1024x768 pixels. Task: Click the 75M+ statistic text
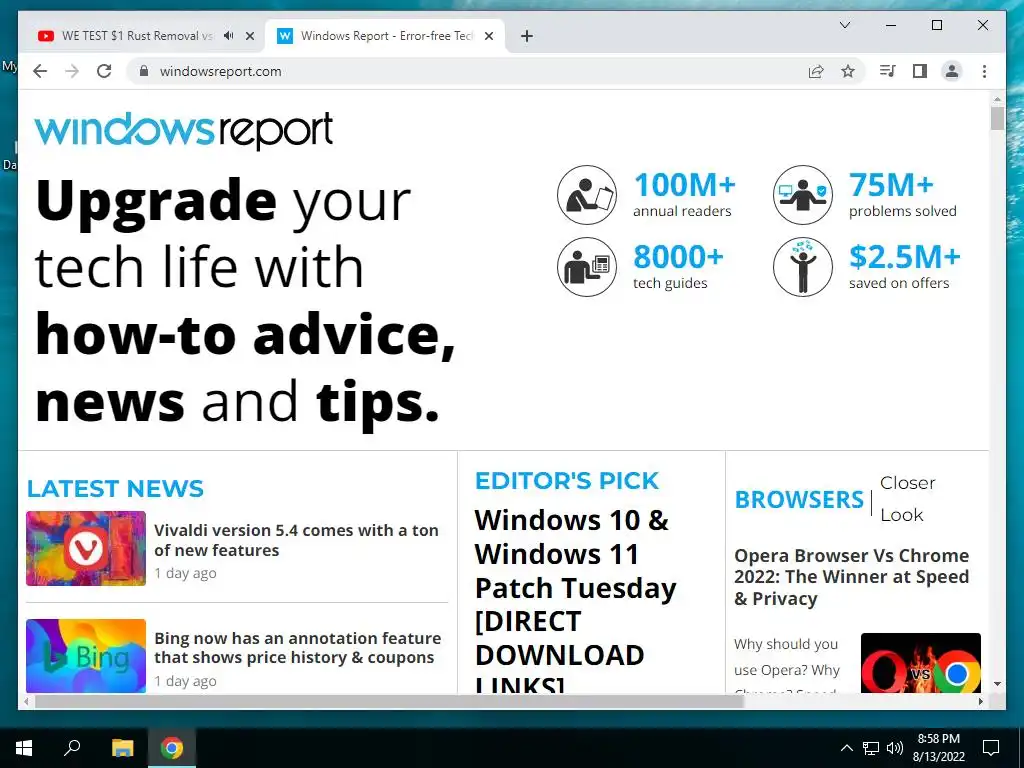pos(891,185)
